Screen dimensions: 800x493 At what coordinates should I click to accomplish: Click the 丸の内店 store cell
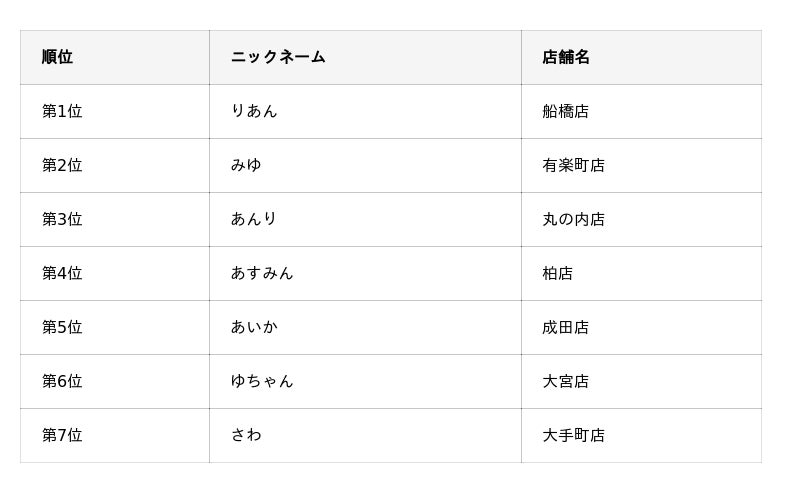pos(574,220)
